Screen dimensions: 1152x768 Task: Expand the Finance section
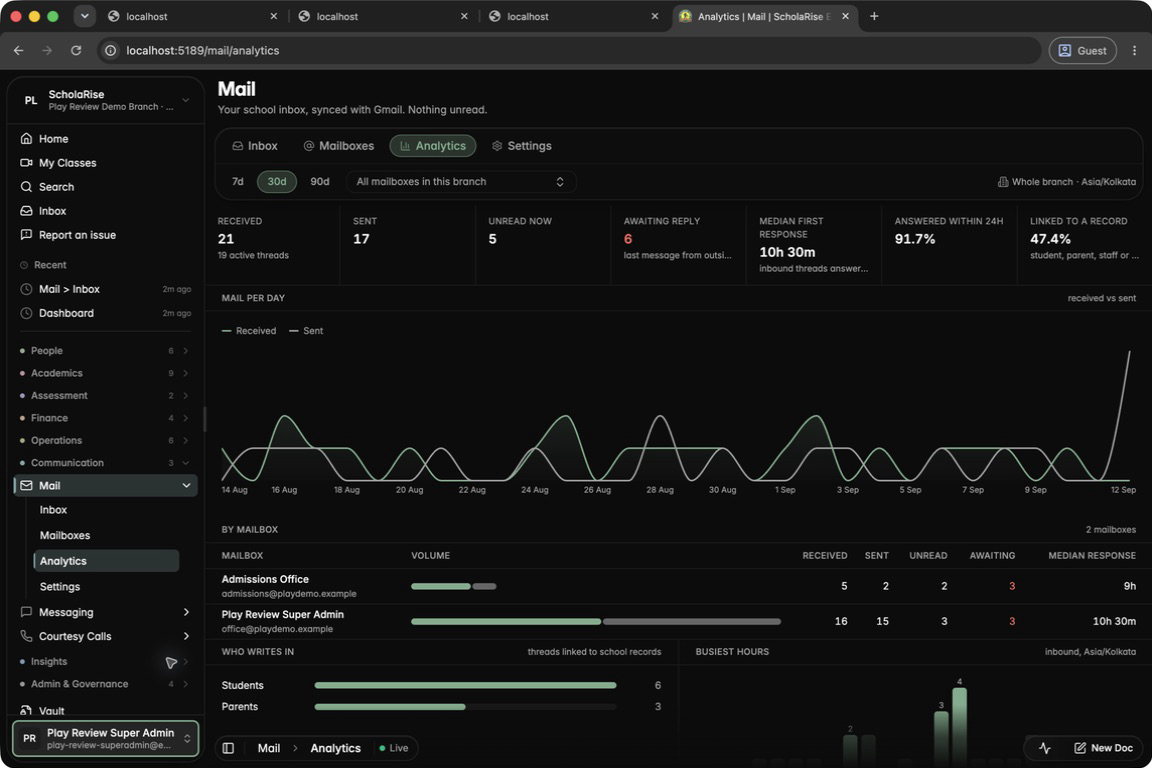(105, 418)
